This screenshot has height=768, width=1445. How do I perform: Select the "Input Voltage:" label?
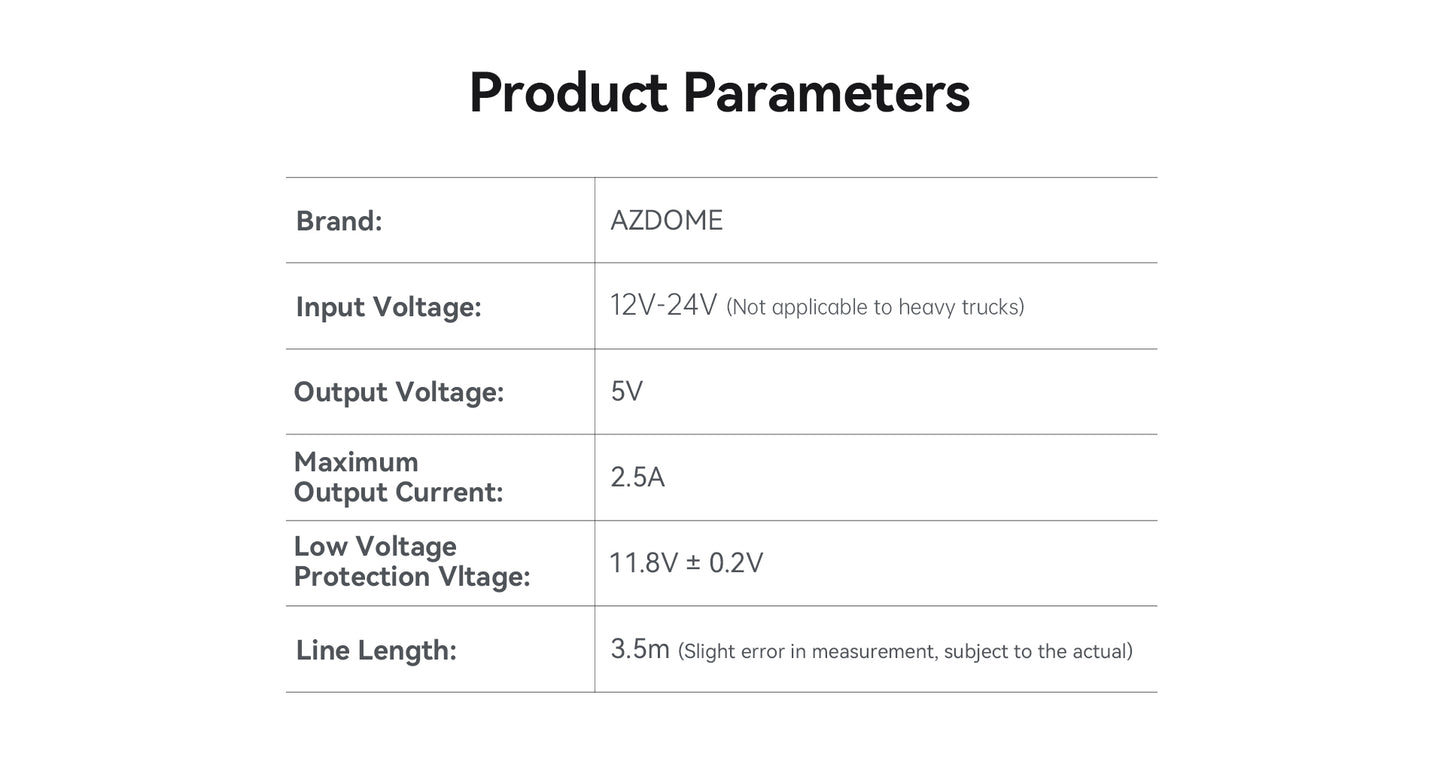pyautogui.click(x=388, y=307)
